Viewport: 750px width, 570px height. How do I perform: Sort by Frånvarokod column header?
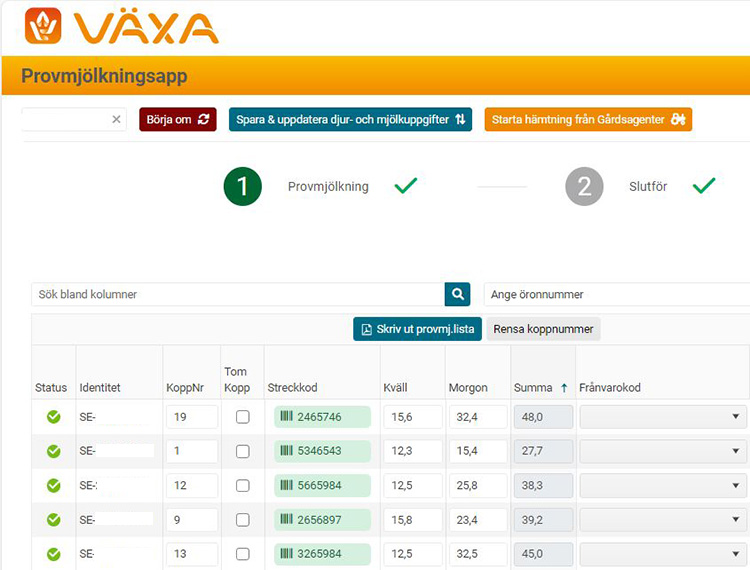point(609,387)
